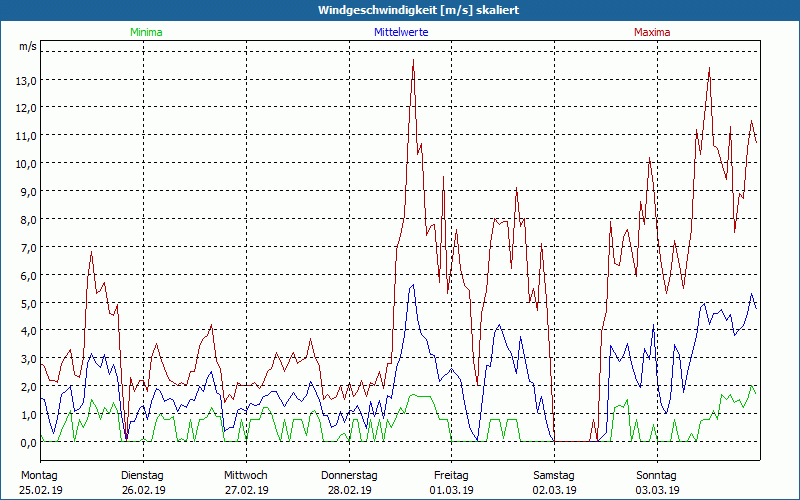This screenshot has width=800, height=500.
Task: Click the 7,0 y-axis value
Action: [28, 247]
